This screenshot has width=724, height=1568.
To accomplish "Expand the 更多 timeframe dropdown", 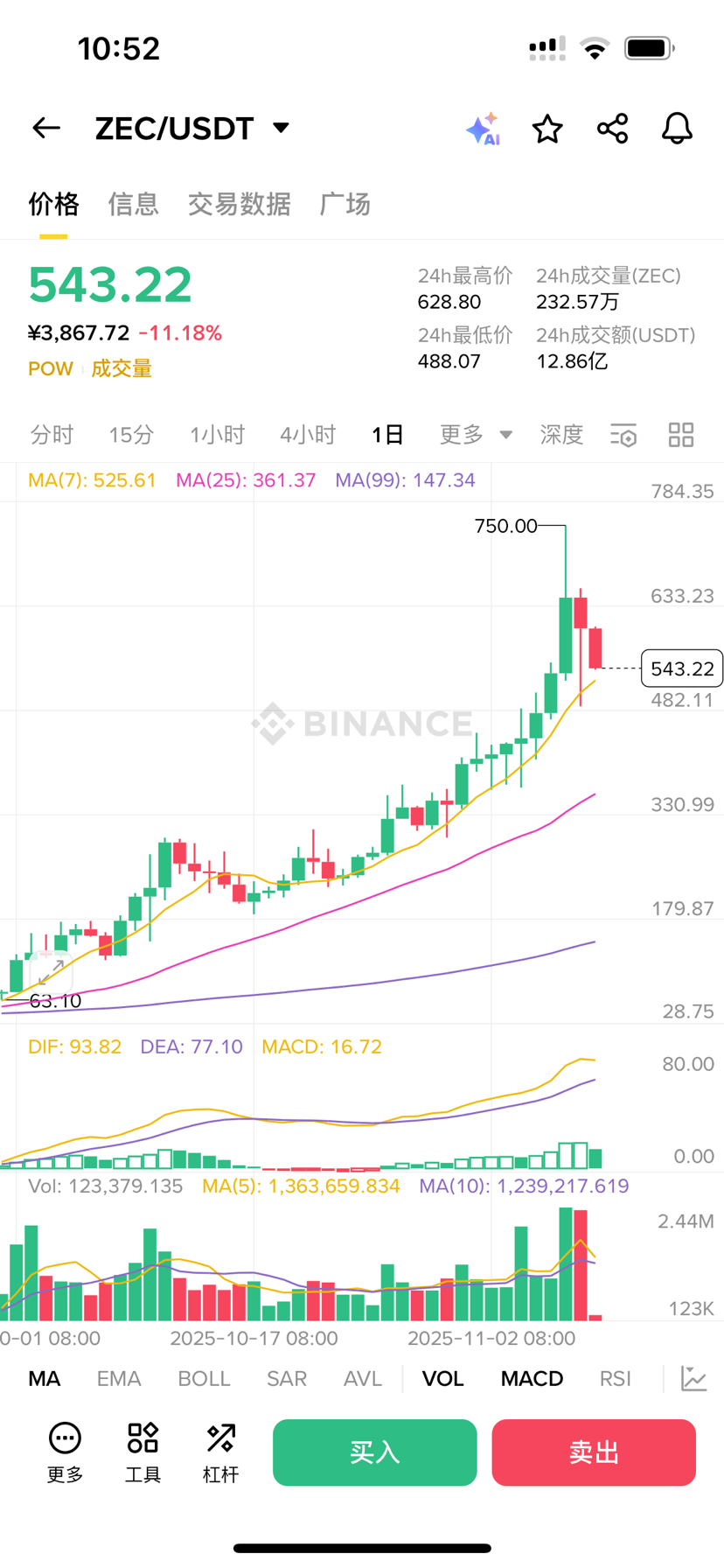I will 475,435.
